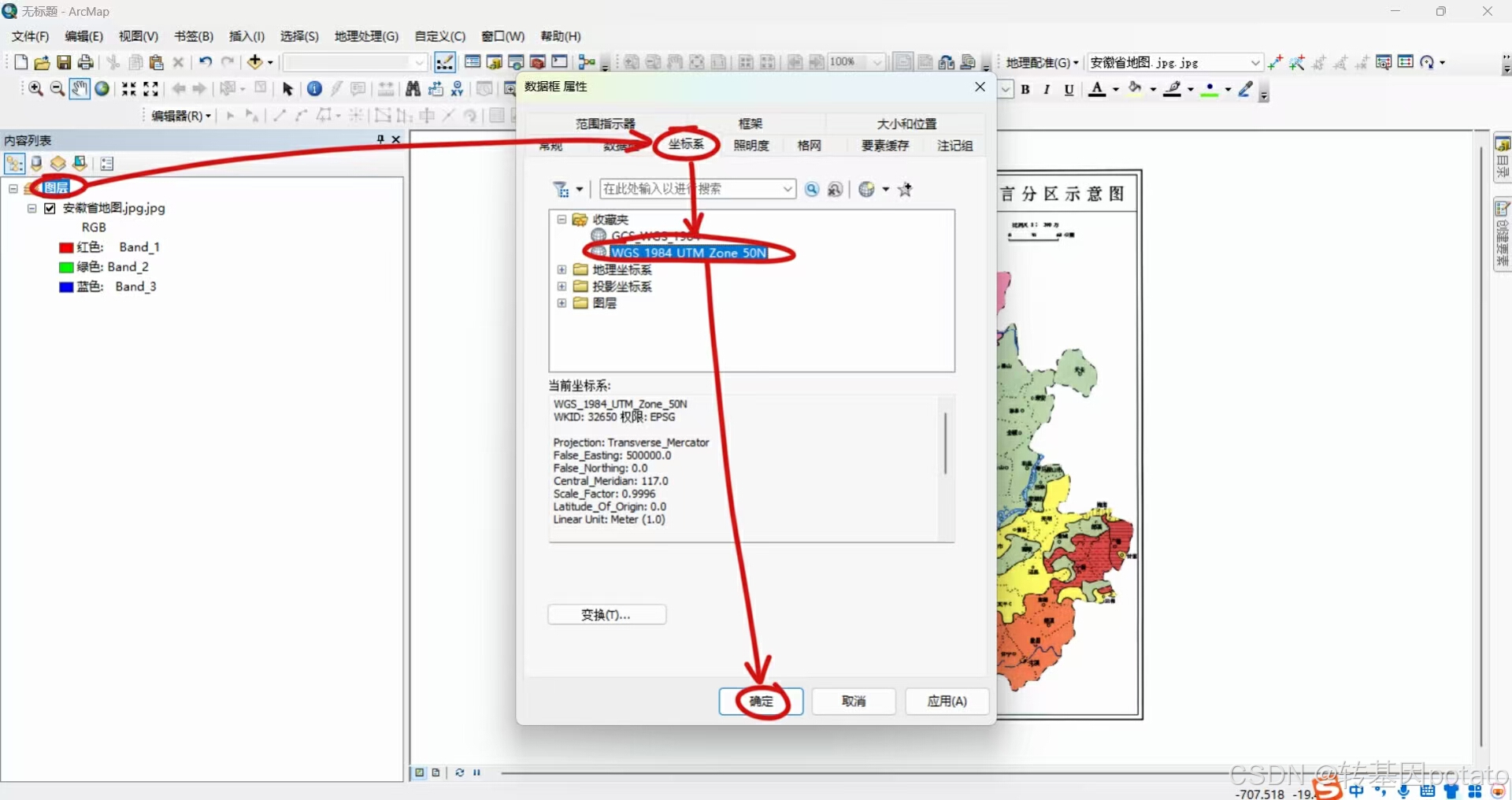This screenshot has height=800, width=1512.
Task: Switch to Data View button at bottom
Action: (420, 772)
